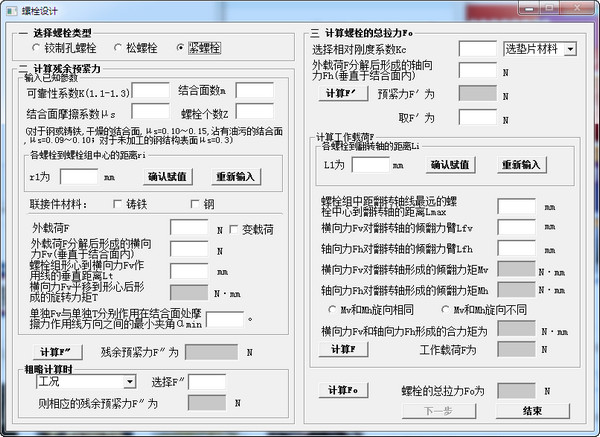Click 重新输入 next to L1 field
This screenshot has height=437, width=600.
pos(522,165)
